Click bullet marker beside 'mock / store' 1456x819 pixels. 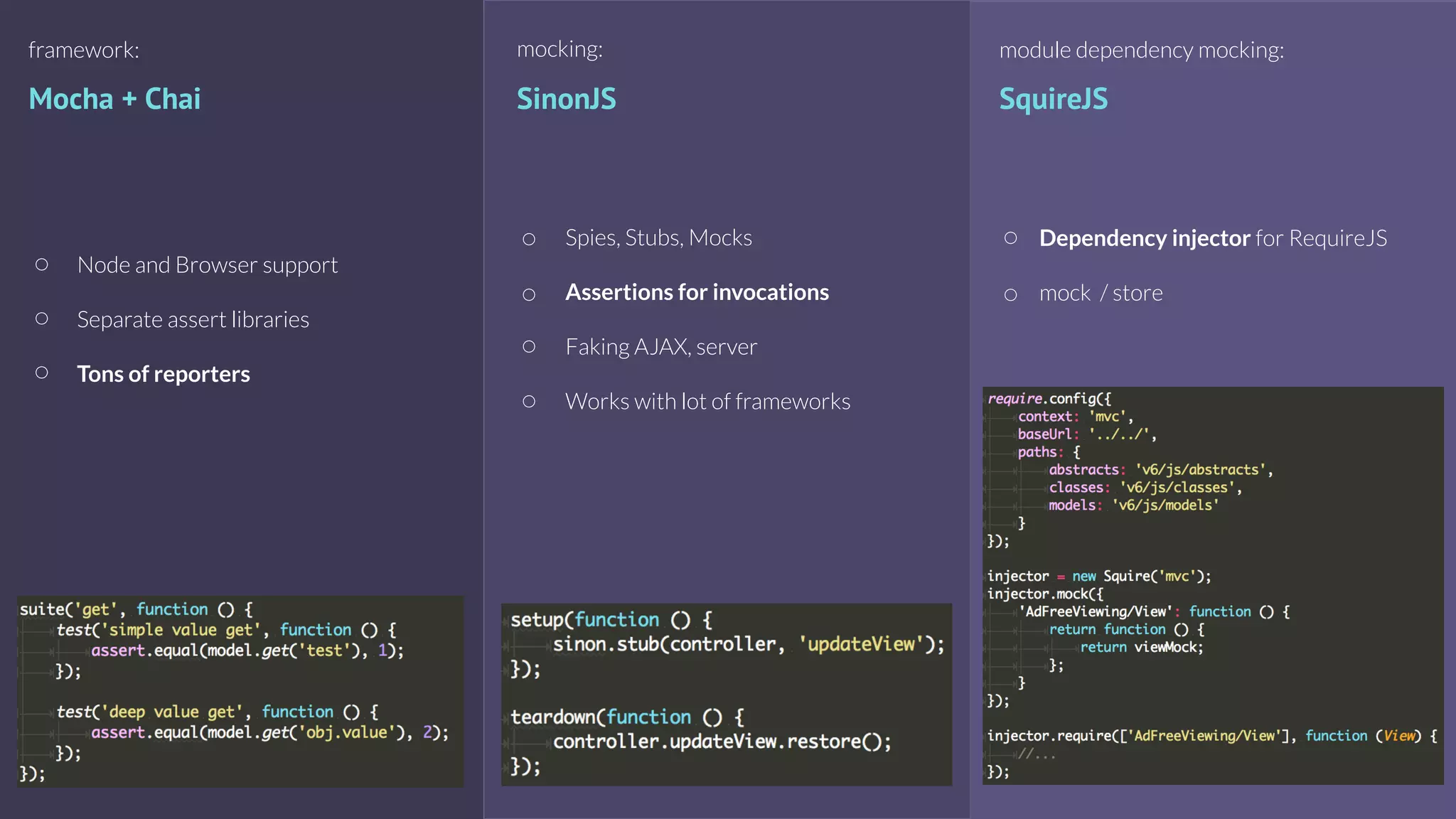click(x=1011, y=294)
